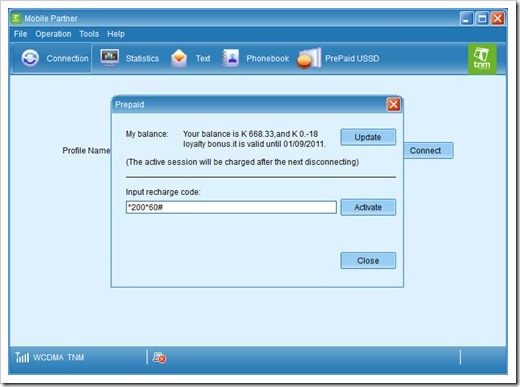
Task: Switch to the Text label
Action: 203,58
